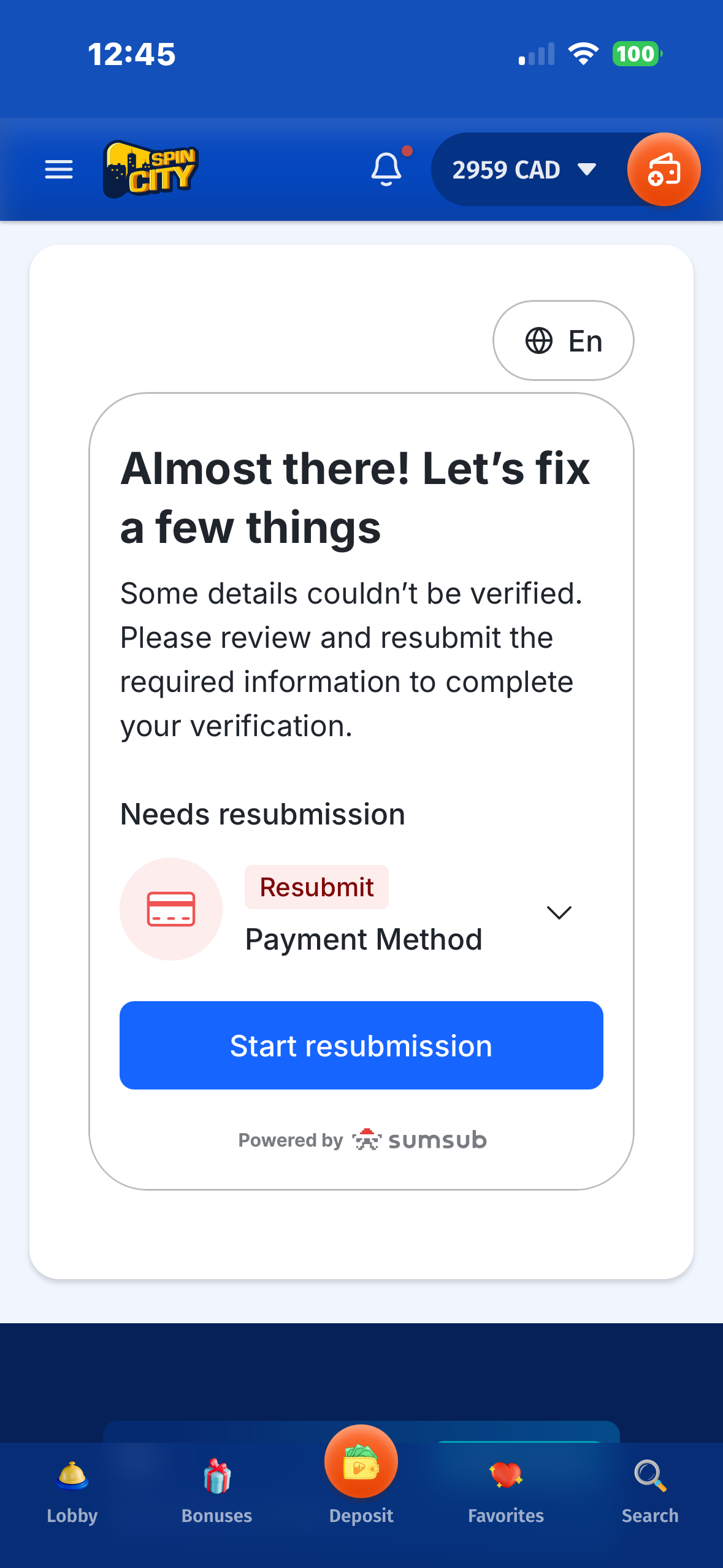The width and height of the screenshot is (723, 1568).
Task: Open the hamburger menu
Action: pos(59,169)
